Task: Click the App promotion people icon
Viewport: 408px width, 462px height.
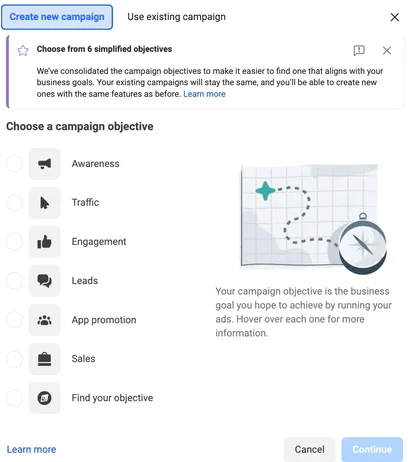Action: coord(44,320)
